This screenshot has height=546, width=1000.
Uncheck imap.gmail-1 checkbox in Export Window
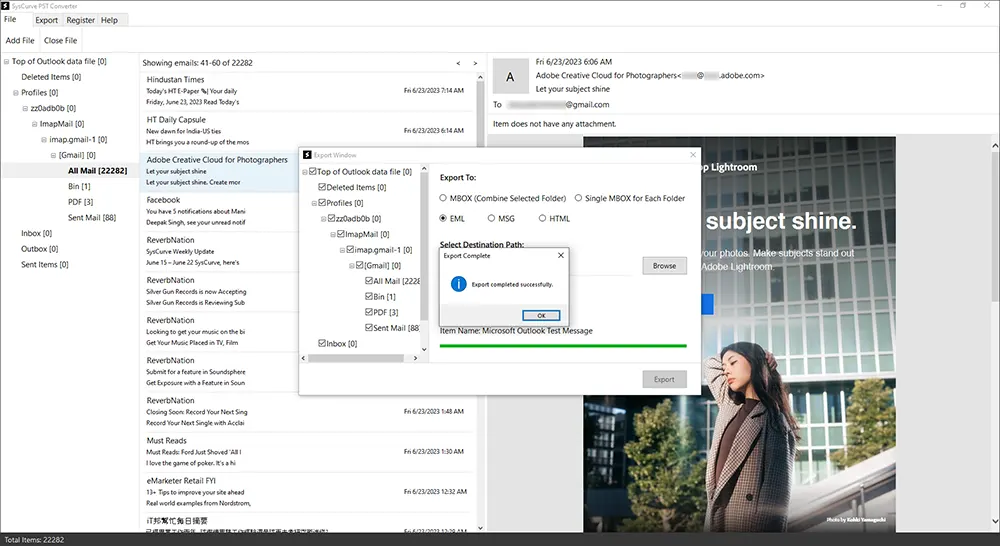coord(350,249)
